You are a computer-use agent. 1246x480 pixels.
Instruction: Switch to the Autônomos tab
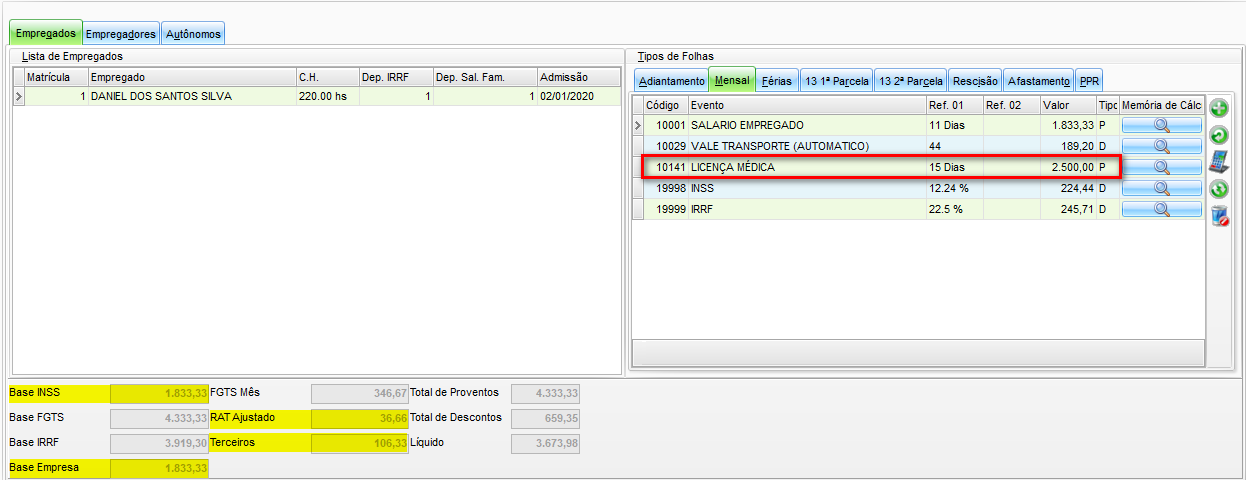193,34
